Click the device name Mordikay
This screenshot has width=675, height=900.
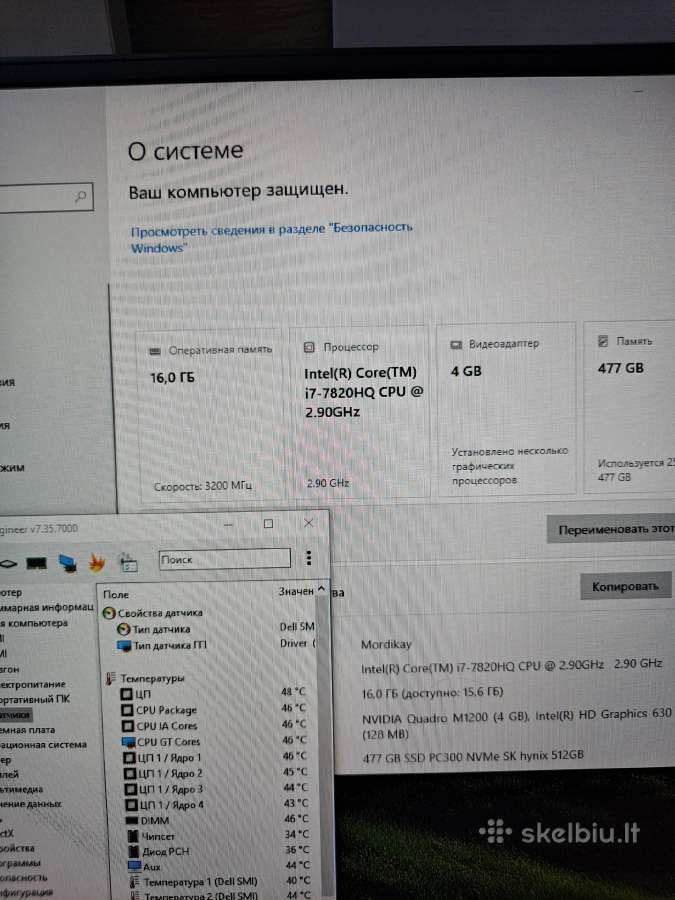pyautogui.click(x=386, y=645)
